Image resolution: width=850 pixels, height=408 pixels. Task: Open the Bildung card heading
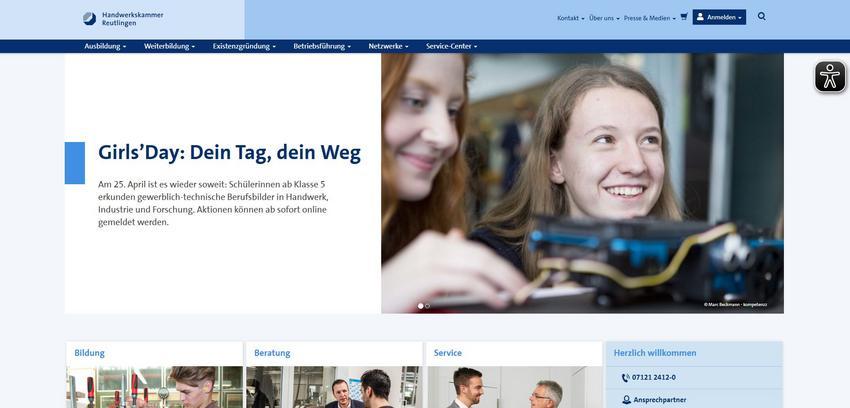tap(89, 353)
